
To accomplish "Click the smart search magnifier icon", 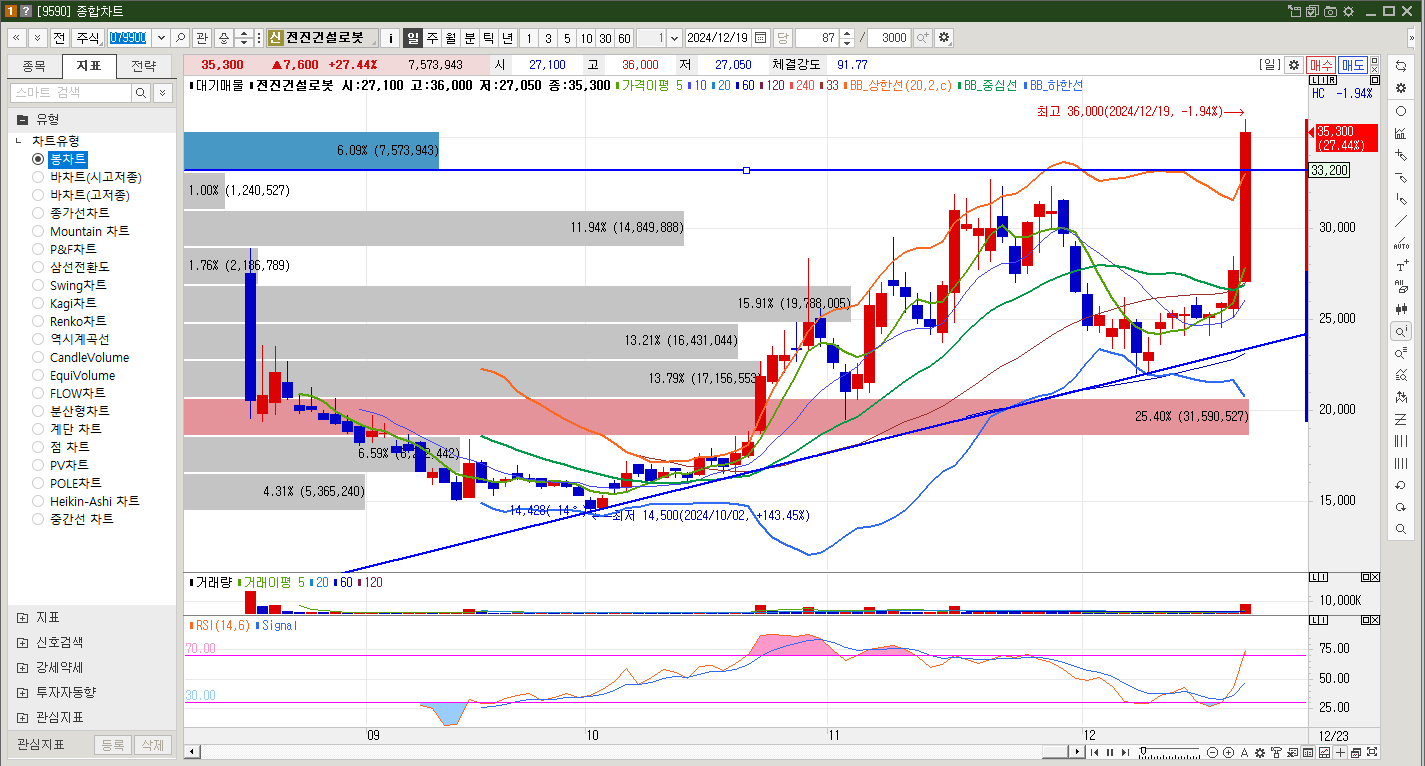I will click(141, 93).
